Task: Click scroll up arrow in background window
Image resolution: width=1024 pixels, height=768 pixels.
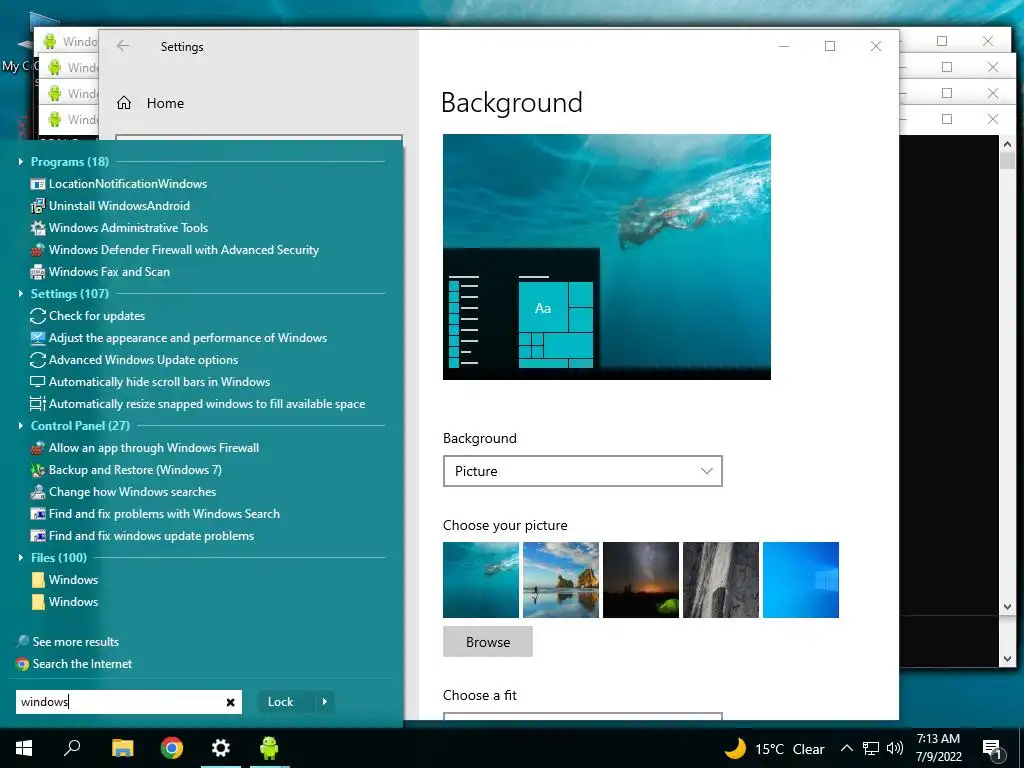Action: click(x=1007, y=144)
